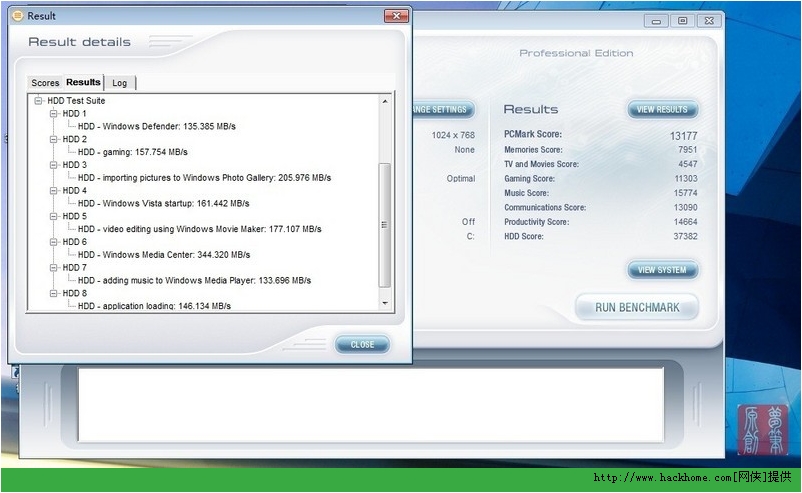
Task: Select the importing pictures to Photo Gallery row
Action: click(204, 177)
